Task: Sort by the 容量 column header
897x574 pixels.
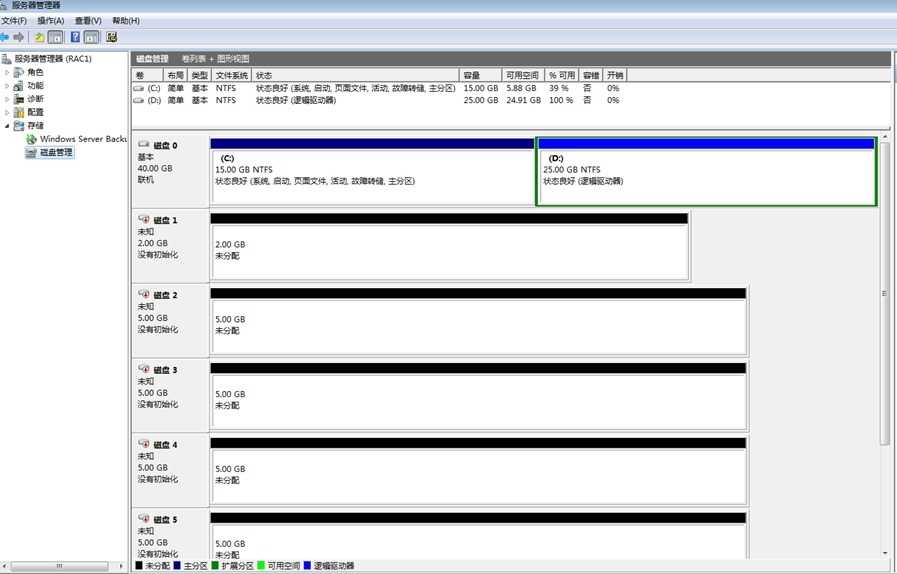Action: (x=480, y=76)
